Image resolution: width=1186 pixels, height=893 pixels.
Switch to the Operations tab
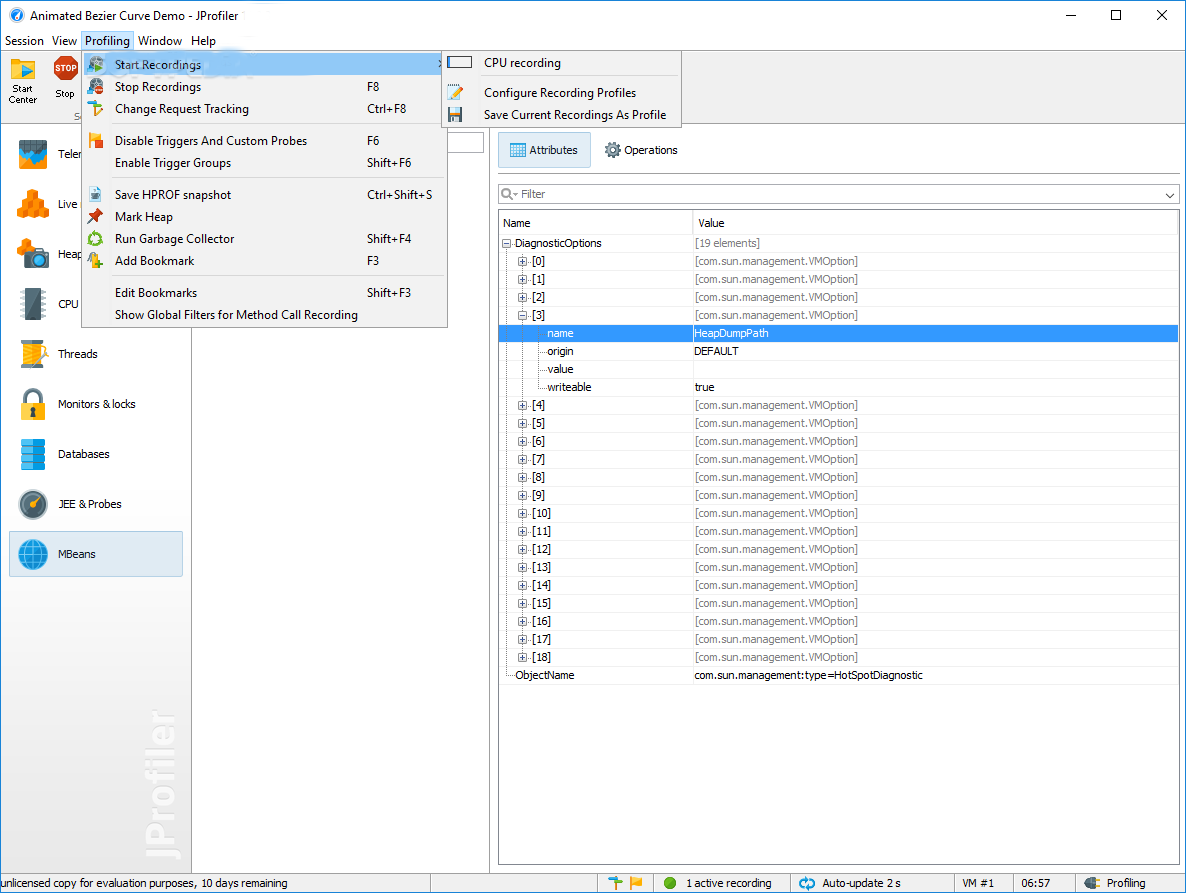[x=641, y=150]
